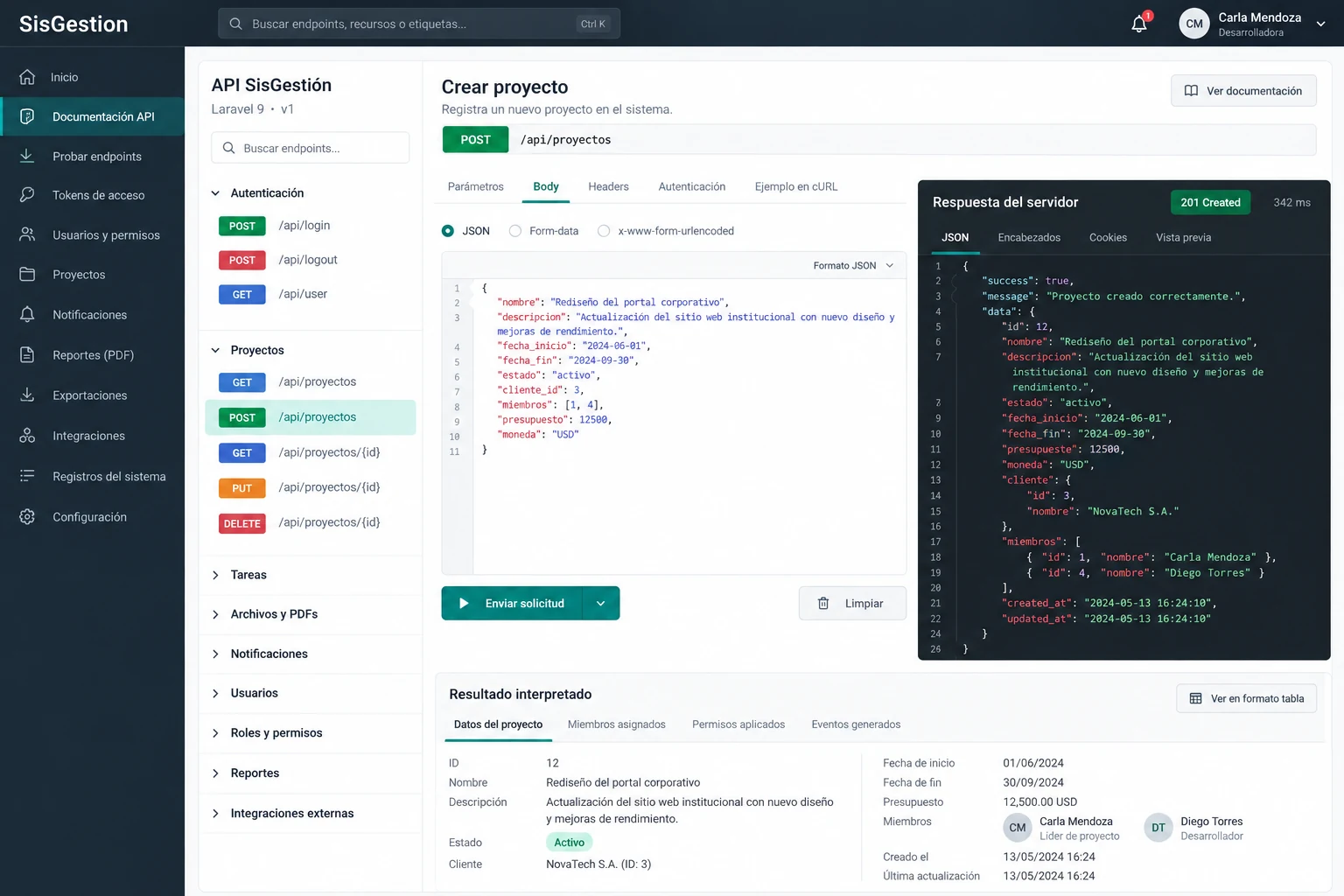This screenshot has height=896, width=1344.
Task: Select the Form-data radio option
Action: pyautogui.click(x=515, y=231)
